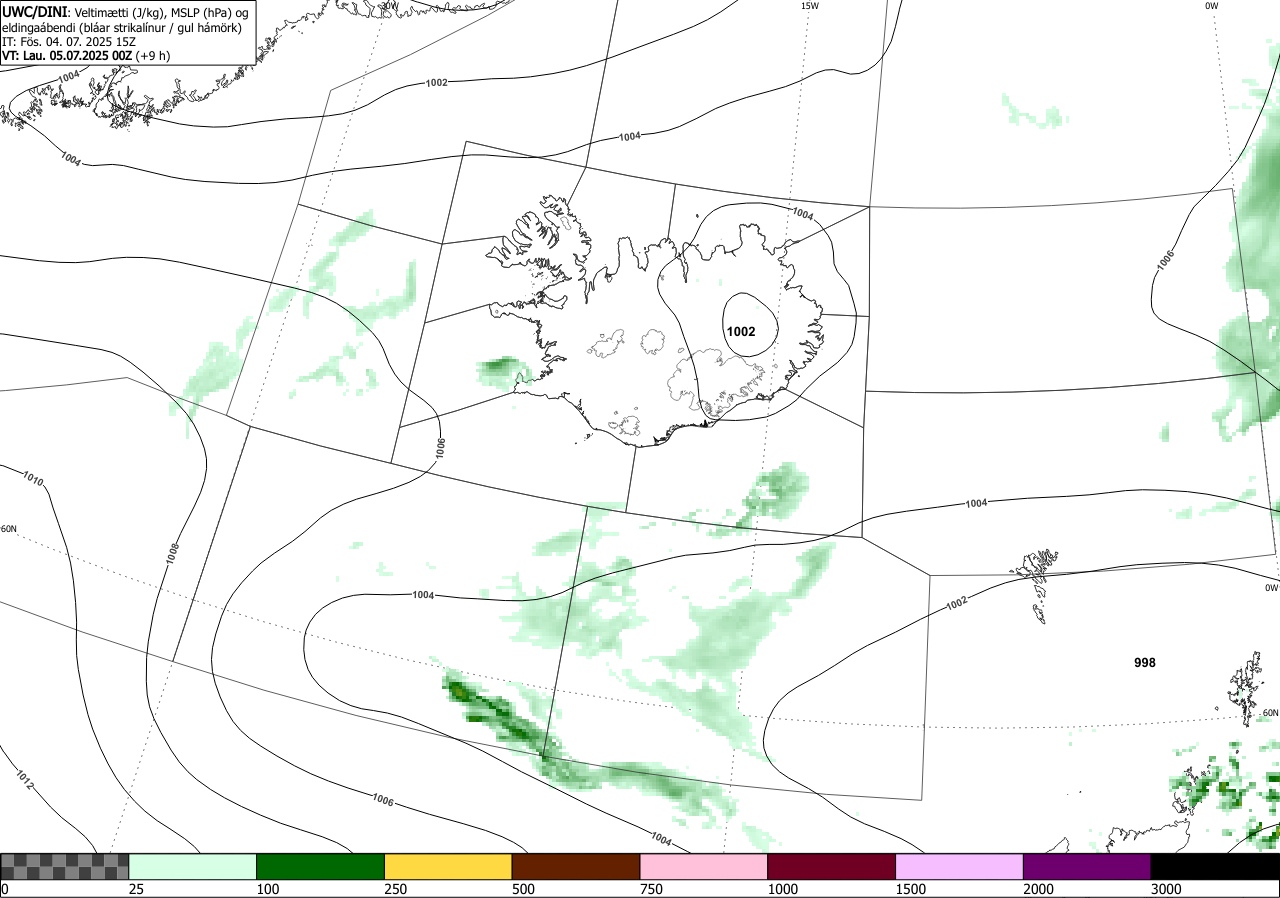Click the 'eldingaábendi' description line
This screenshot has height=898, width=1280.
122,27
